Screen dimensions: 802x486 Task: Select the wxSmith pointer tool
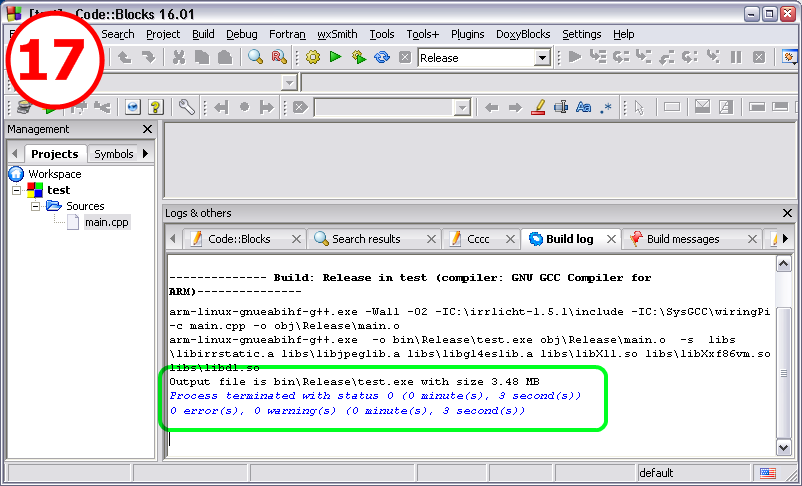(639, 107)
